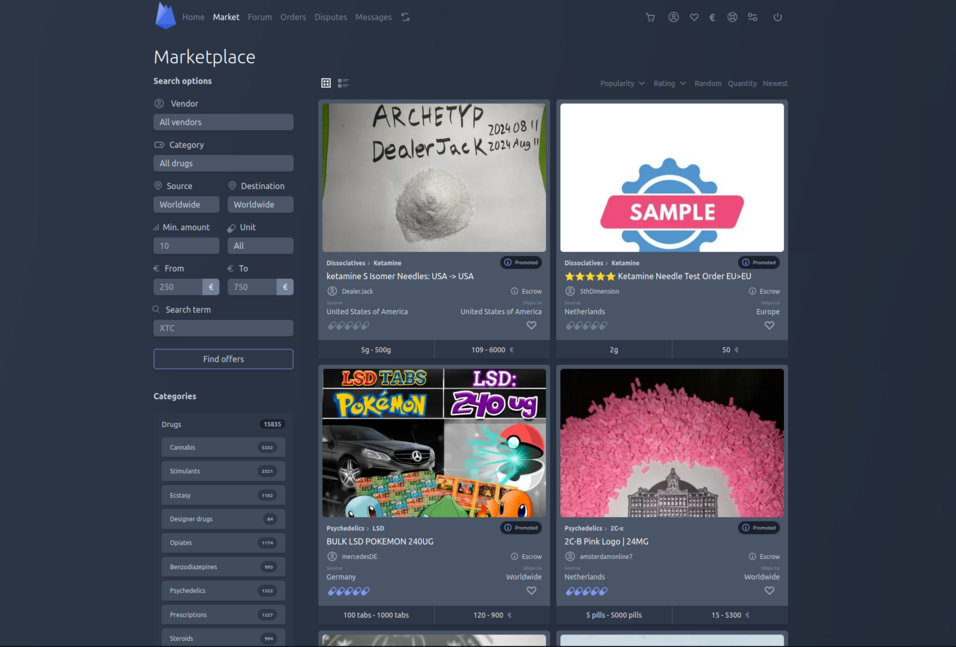Click the power logout icon
Viewport: 956px width, 647px height.
point(777,17)
